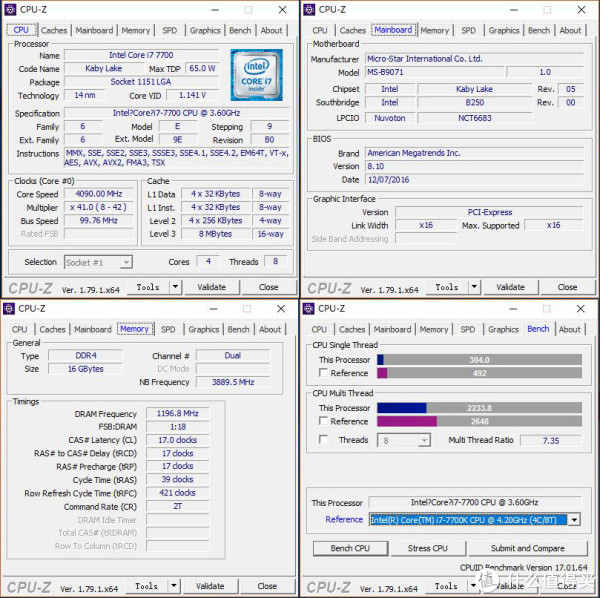
Task: Click LPCIO value NCT6683
Action: [475, 118]
